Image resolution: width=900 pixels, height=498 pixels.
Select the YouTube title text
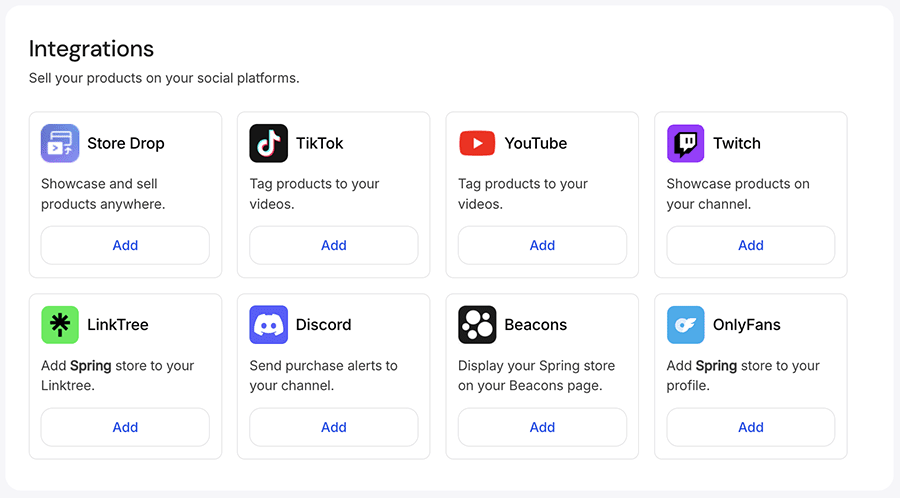(536, 143)
